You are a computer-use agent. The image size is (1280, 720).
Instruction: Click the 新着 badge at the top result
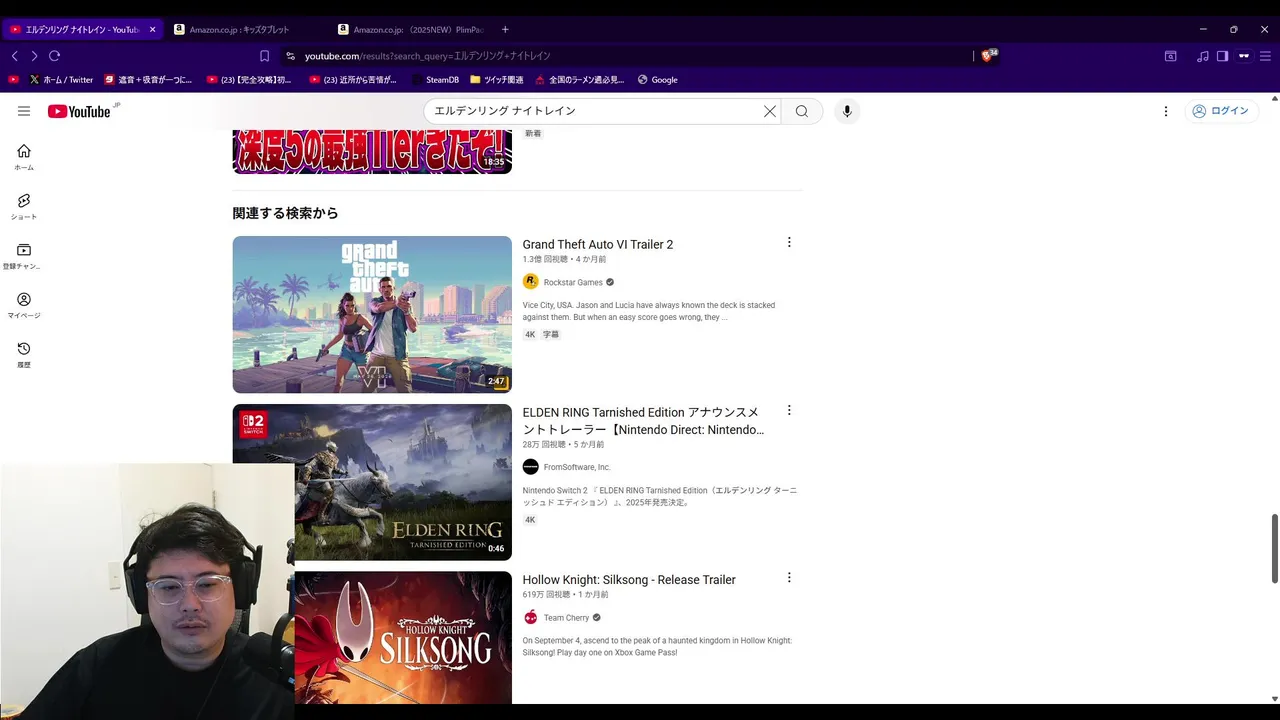tap(533, 133)
